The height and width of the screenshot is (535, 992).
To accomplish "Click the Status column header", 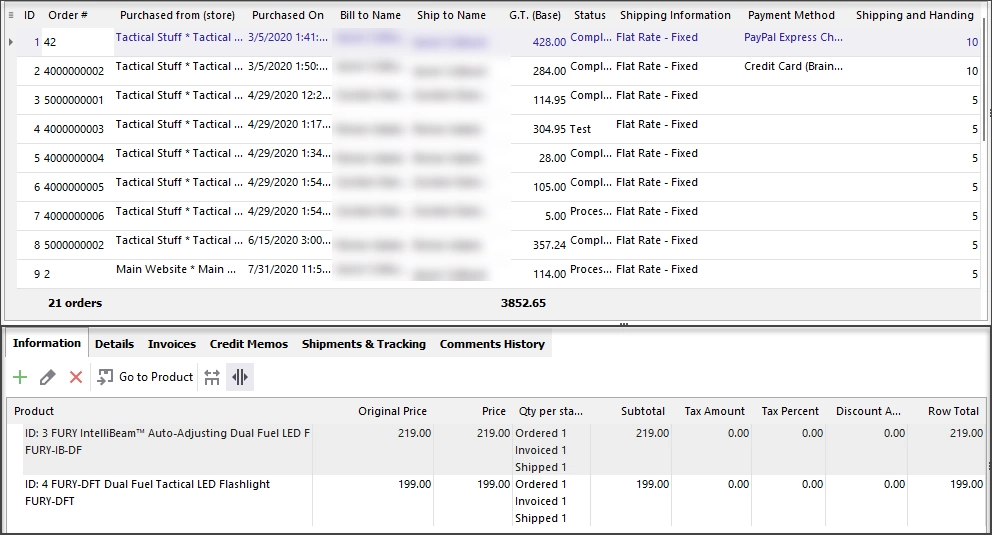I will click(x=590, y=15).
